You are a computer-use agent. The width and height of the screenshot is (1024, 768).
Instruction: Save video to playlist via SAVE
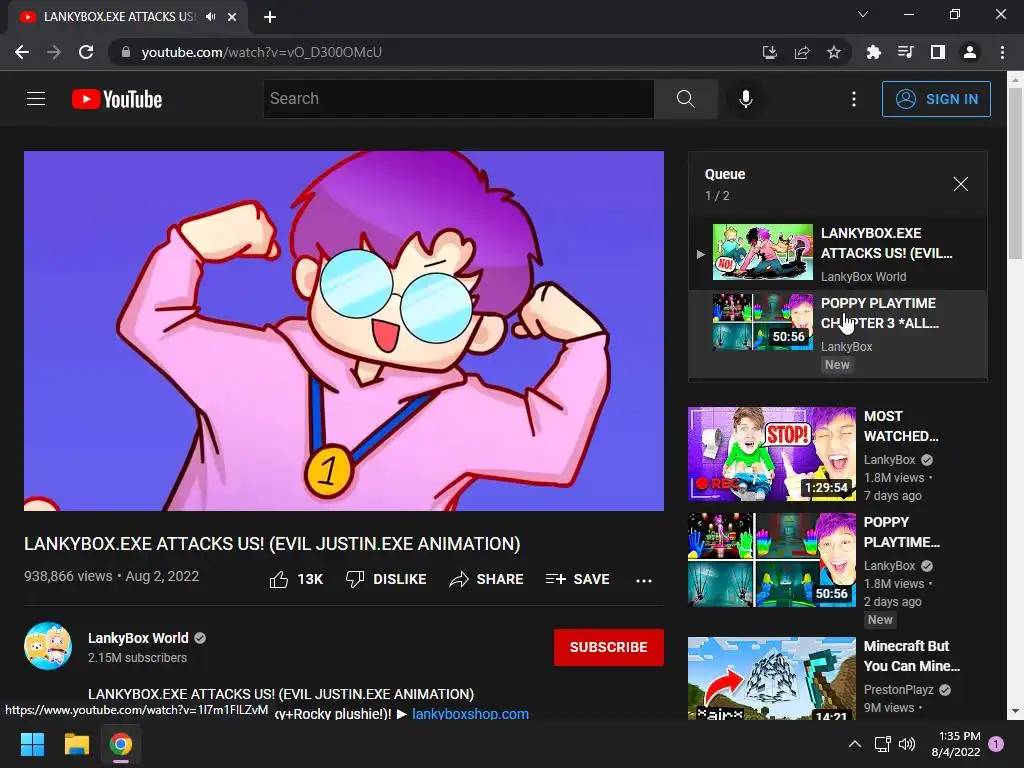[x=577, y=579]
